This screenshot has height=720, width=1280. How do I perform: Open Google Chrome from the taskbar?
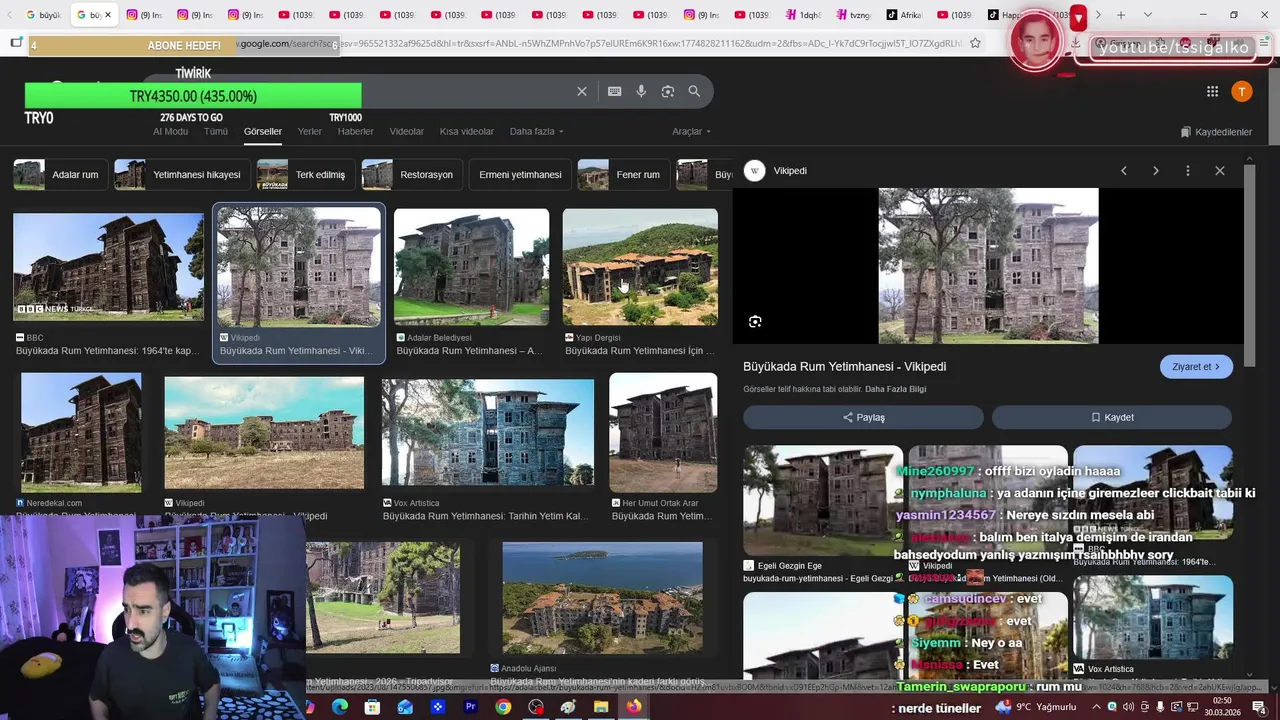click(503, 707)
